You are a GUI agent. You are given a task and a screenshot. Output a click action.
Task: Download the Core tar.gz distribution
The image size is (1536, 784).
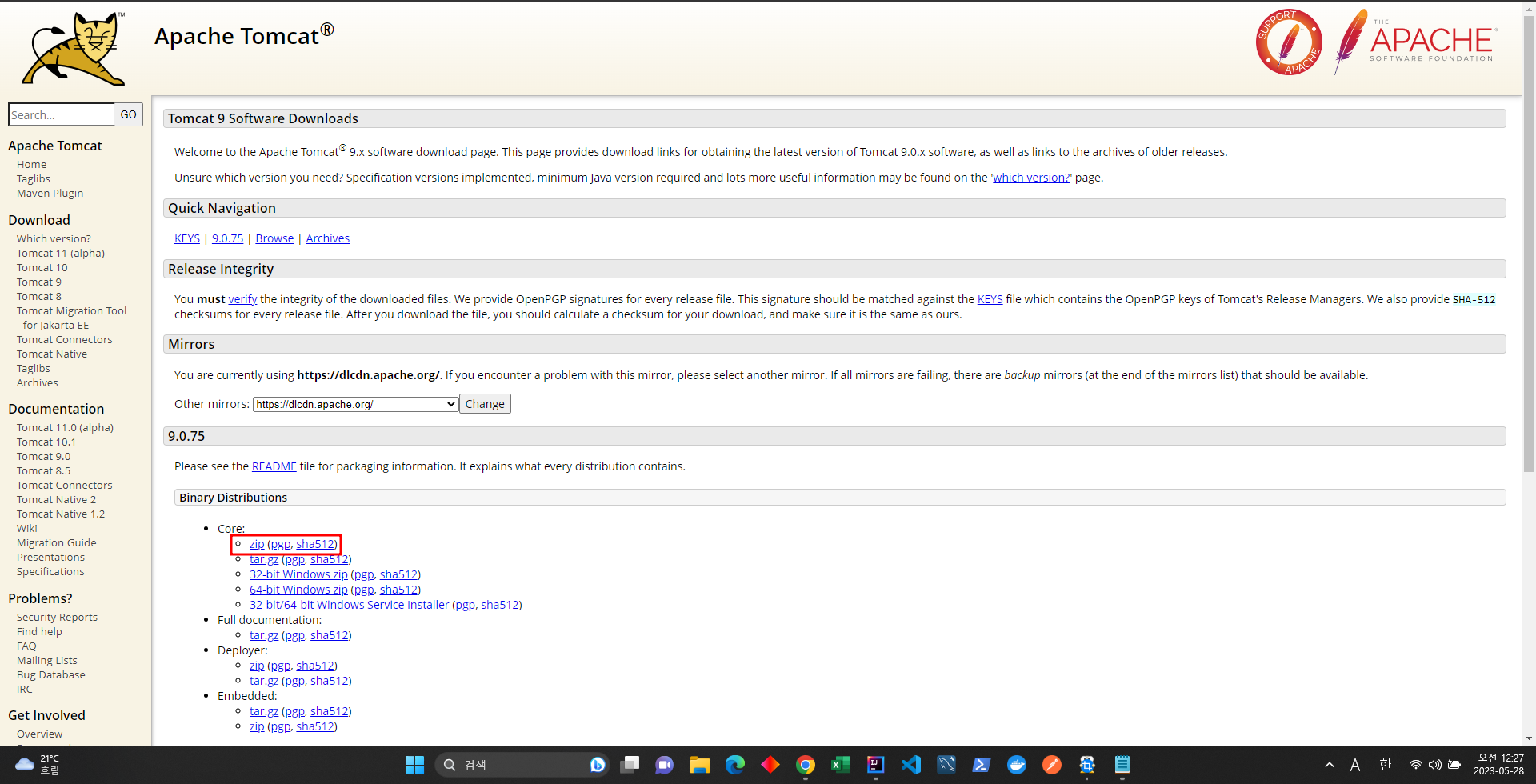click(x=264, y=559)
